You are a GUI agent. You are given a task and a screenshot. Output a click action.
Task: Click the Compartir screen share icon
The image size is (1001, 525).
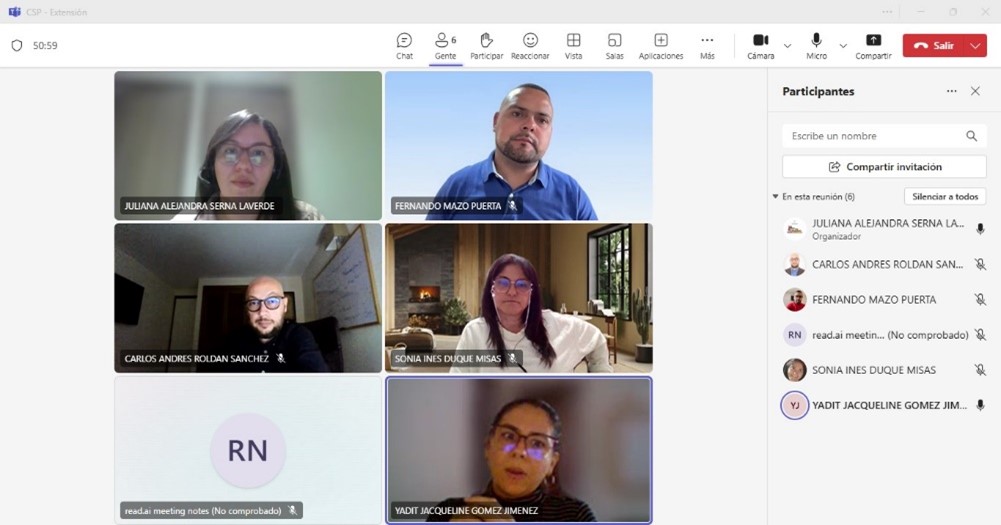click(873, 45)
